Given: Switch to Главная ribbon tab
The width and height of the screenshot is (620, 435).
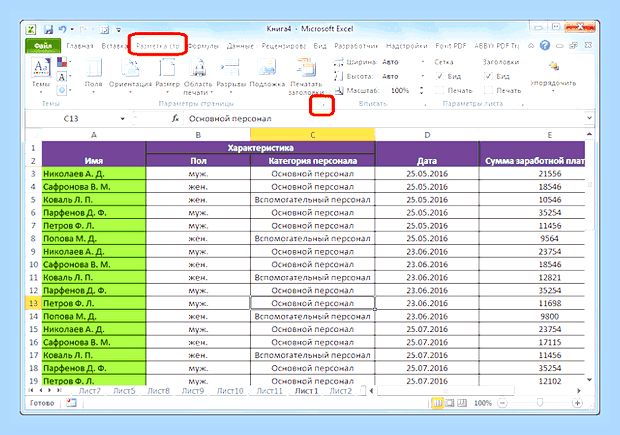Looking at the screenshot, I should pos(80,46).
